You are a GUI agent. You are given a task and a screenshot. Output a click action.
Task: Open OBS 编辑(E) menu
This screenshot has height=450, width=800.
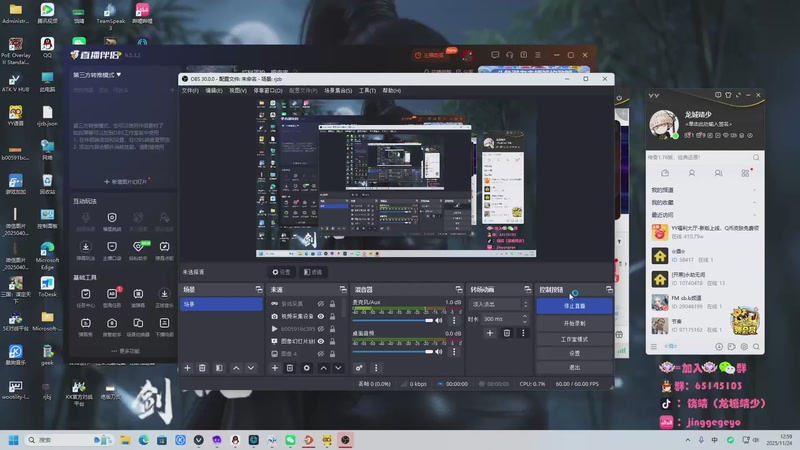click(x=214, y=90)
